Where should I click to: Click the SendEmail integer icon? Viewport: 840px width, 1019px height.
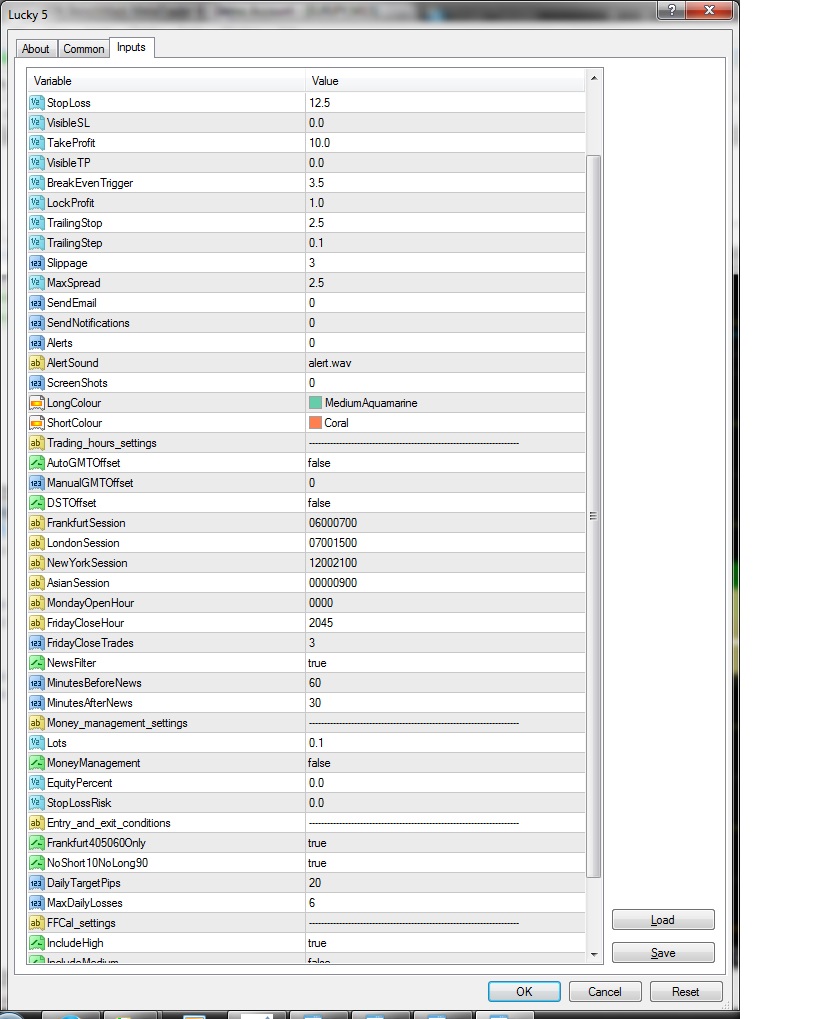(x=36, y=303)
